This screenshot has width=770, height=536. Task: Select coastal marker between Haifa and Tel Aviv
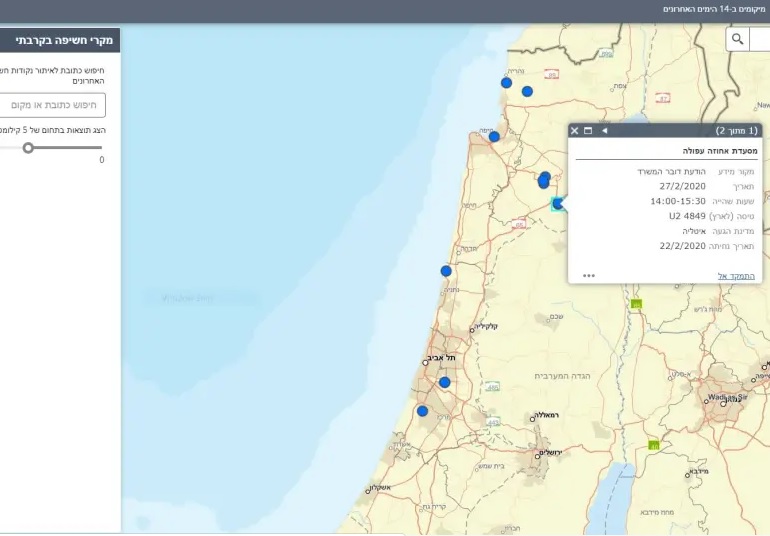coord(446,271)
